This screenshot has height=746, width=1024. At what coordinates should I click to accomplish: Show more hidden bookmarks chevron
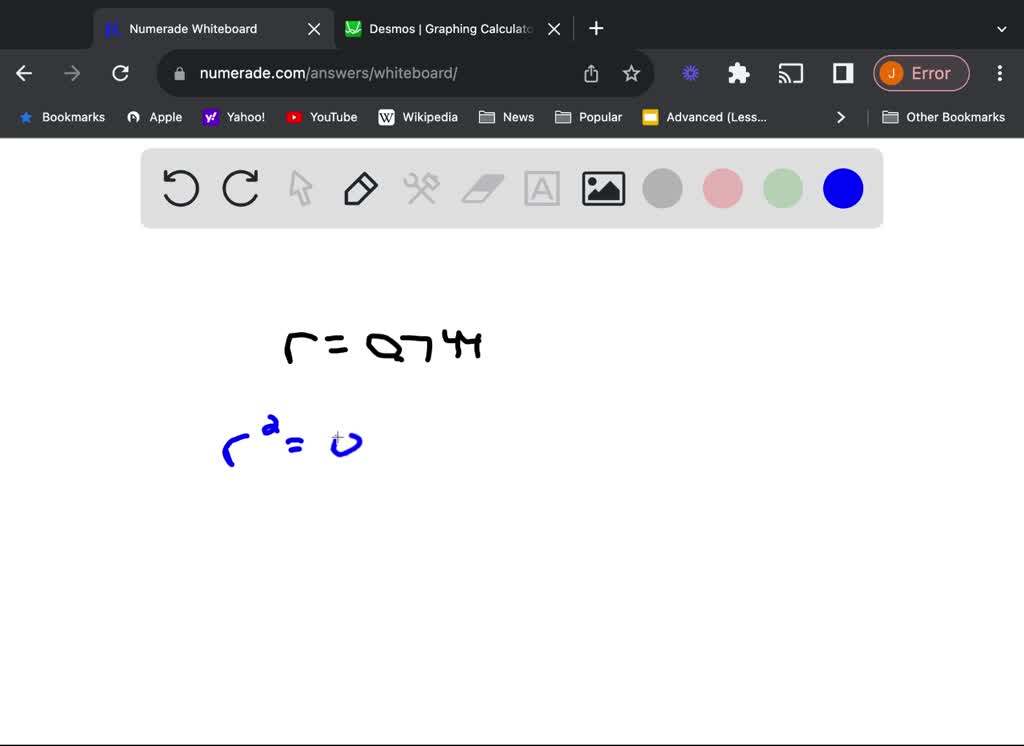(x=841, y=117)
